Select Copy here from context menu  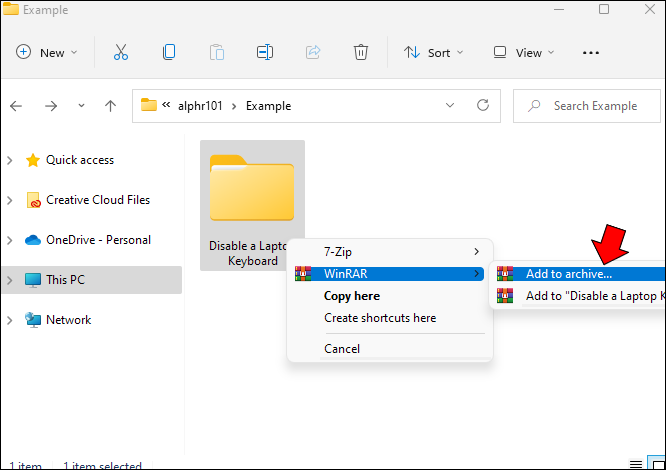(352, 296)
